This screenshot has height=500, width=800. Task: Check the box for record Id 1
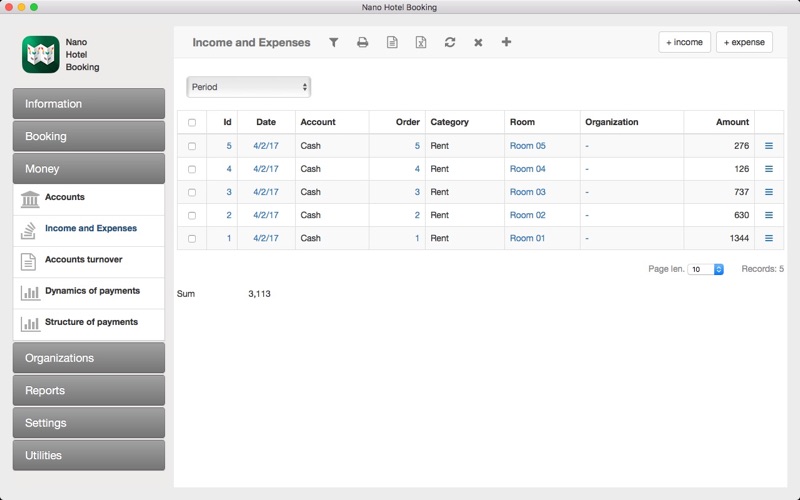click(x=192, y=239)
